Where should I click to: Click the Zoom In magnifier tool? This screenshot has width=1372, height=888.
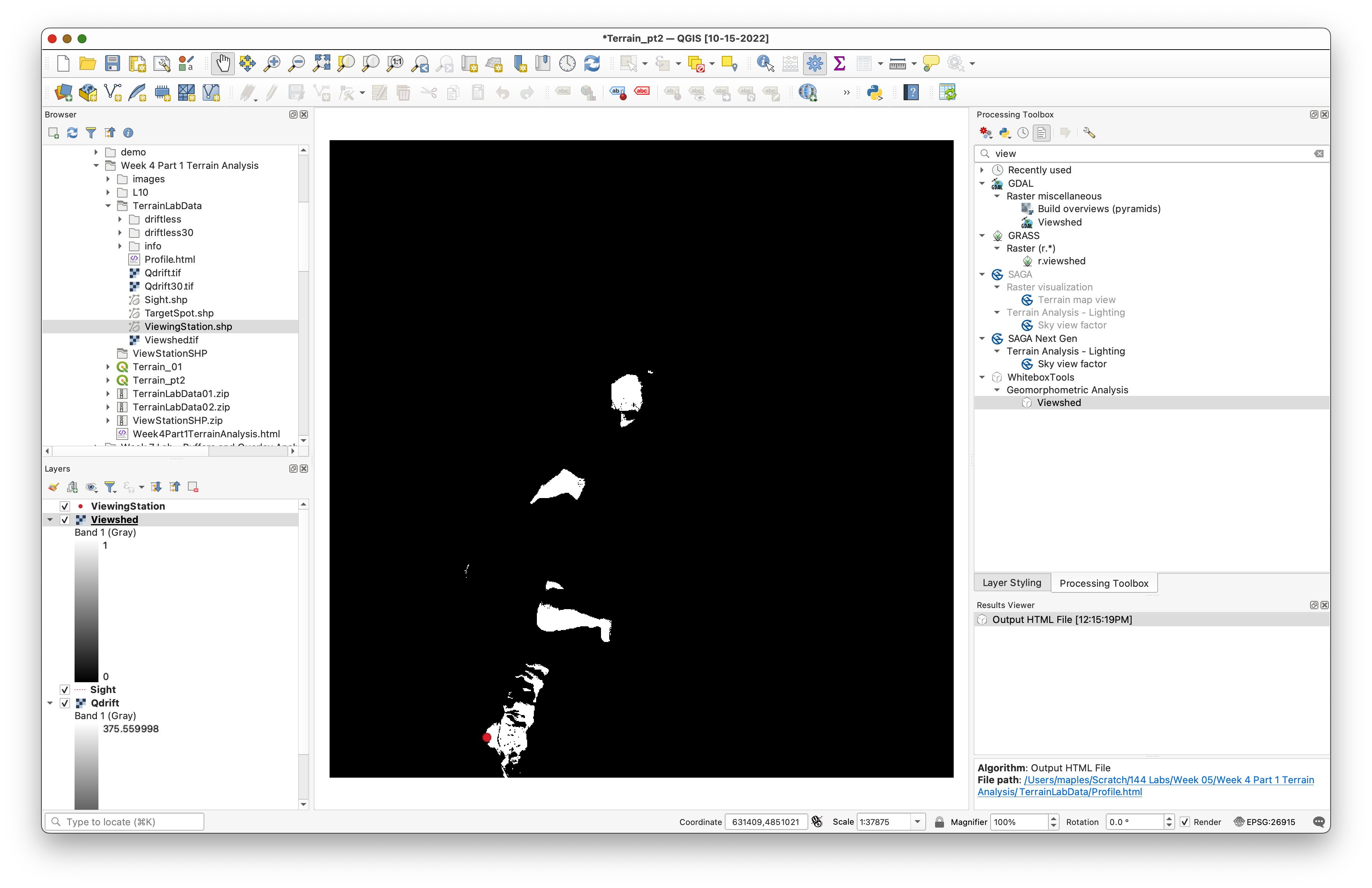coord(271,63)
